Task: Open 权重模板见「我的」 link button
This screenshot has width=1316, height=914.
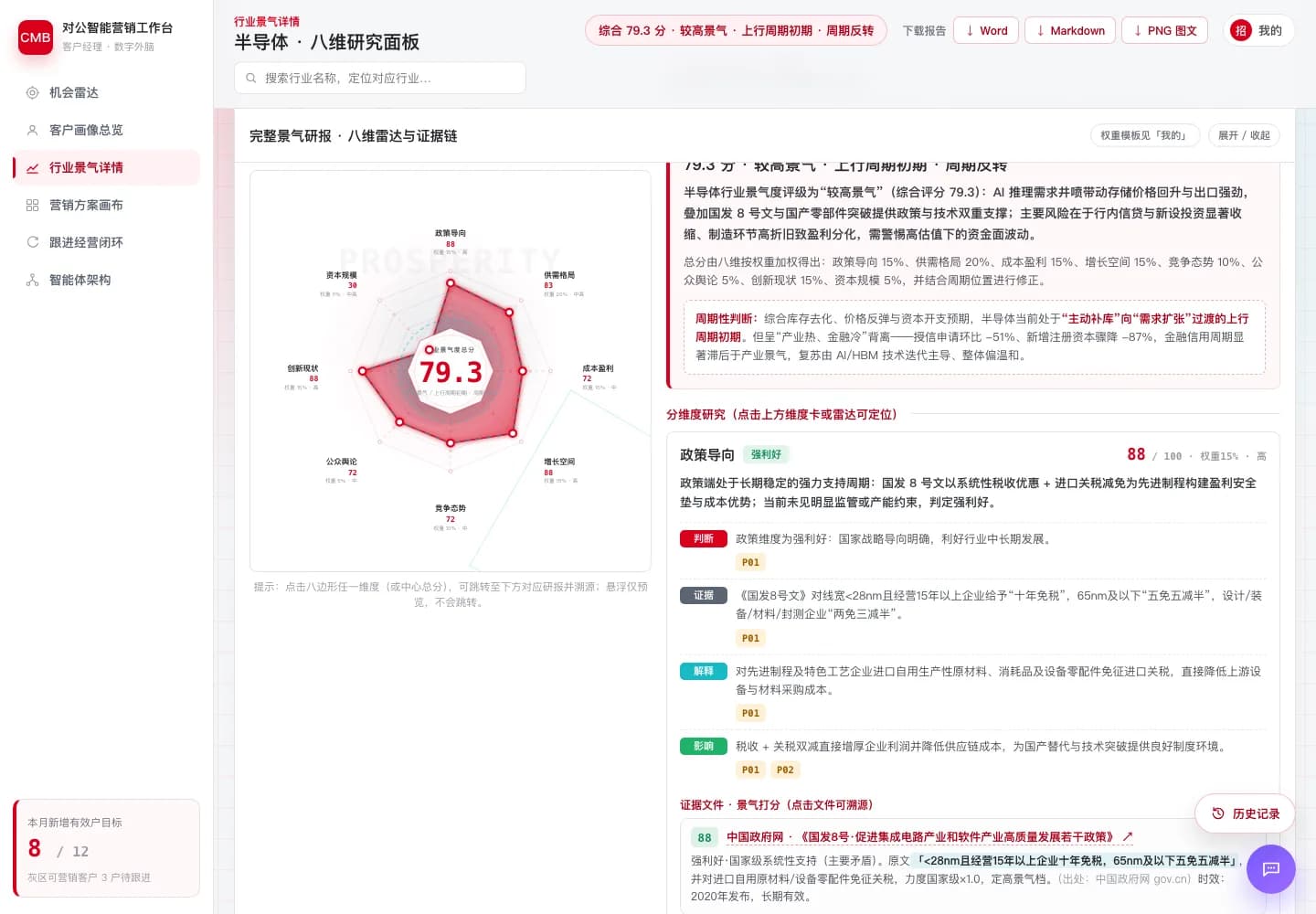Action: [1144, 135]
